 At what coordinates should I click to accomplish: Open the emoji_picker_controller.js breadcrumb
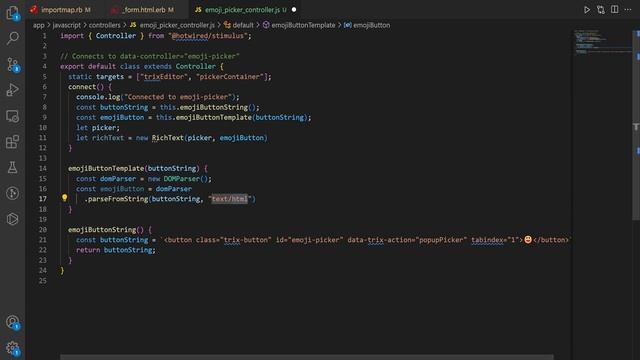(x=172, y=25)
